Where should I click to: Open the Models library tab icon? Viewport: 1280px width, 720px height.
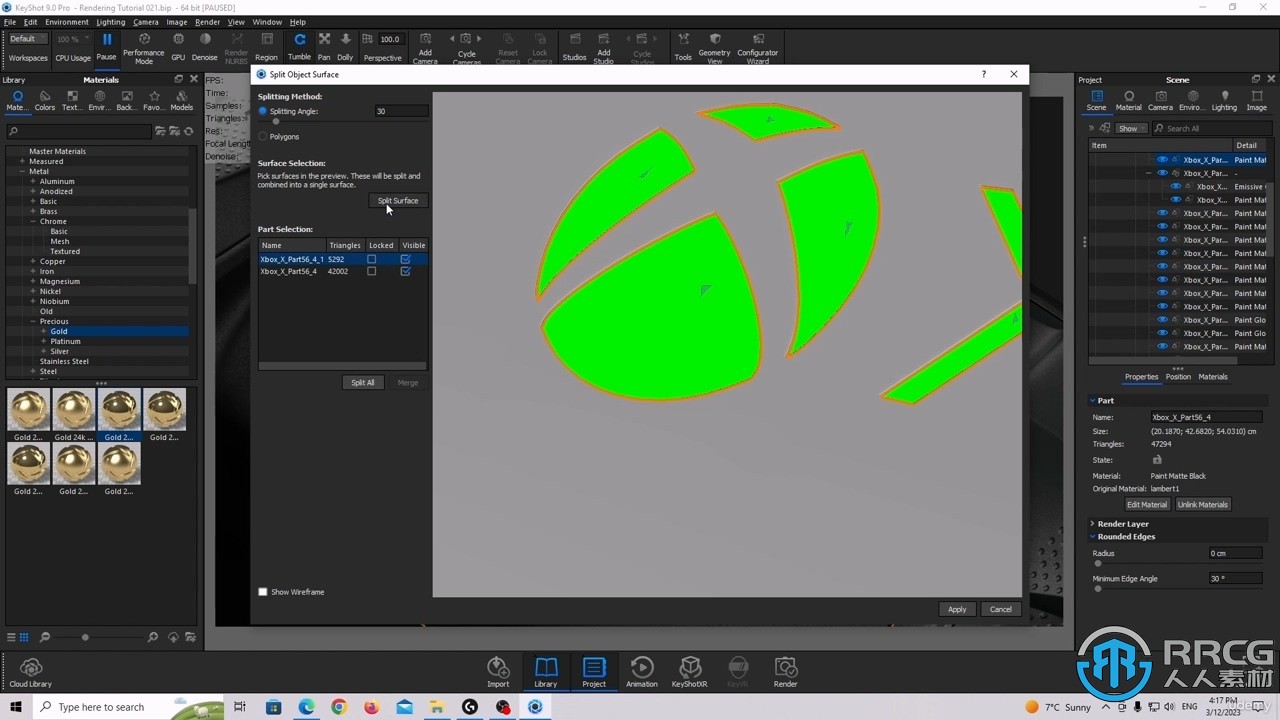pyautogui.click(x=181, y=101)
